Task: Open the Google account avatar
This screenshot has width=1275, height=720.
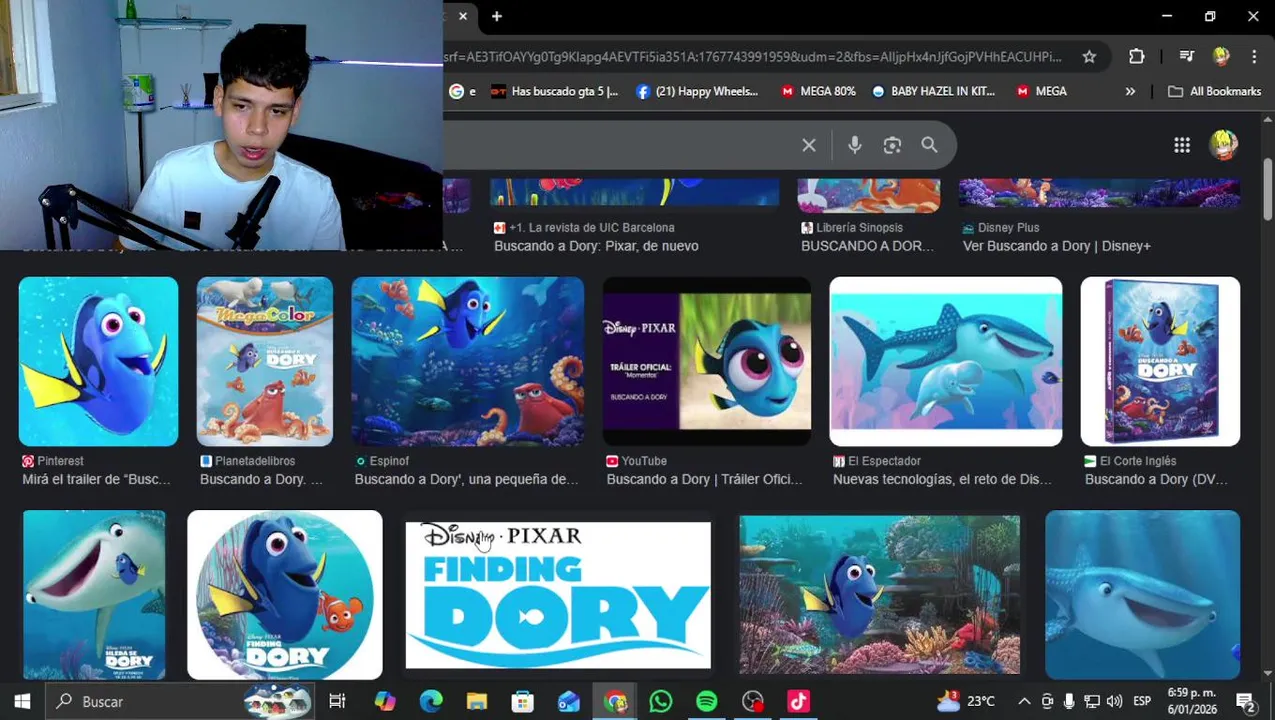Action: tap(1224, 145)
